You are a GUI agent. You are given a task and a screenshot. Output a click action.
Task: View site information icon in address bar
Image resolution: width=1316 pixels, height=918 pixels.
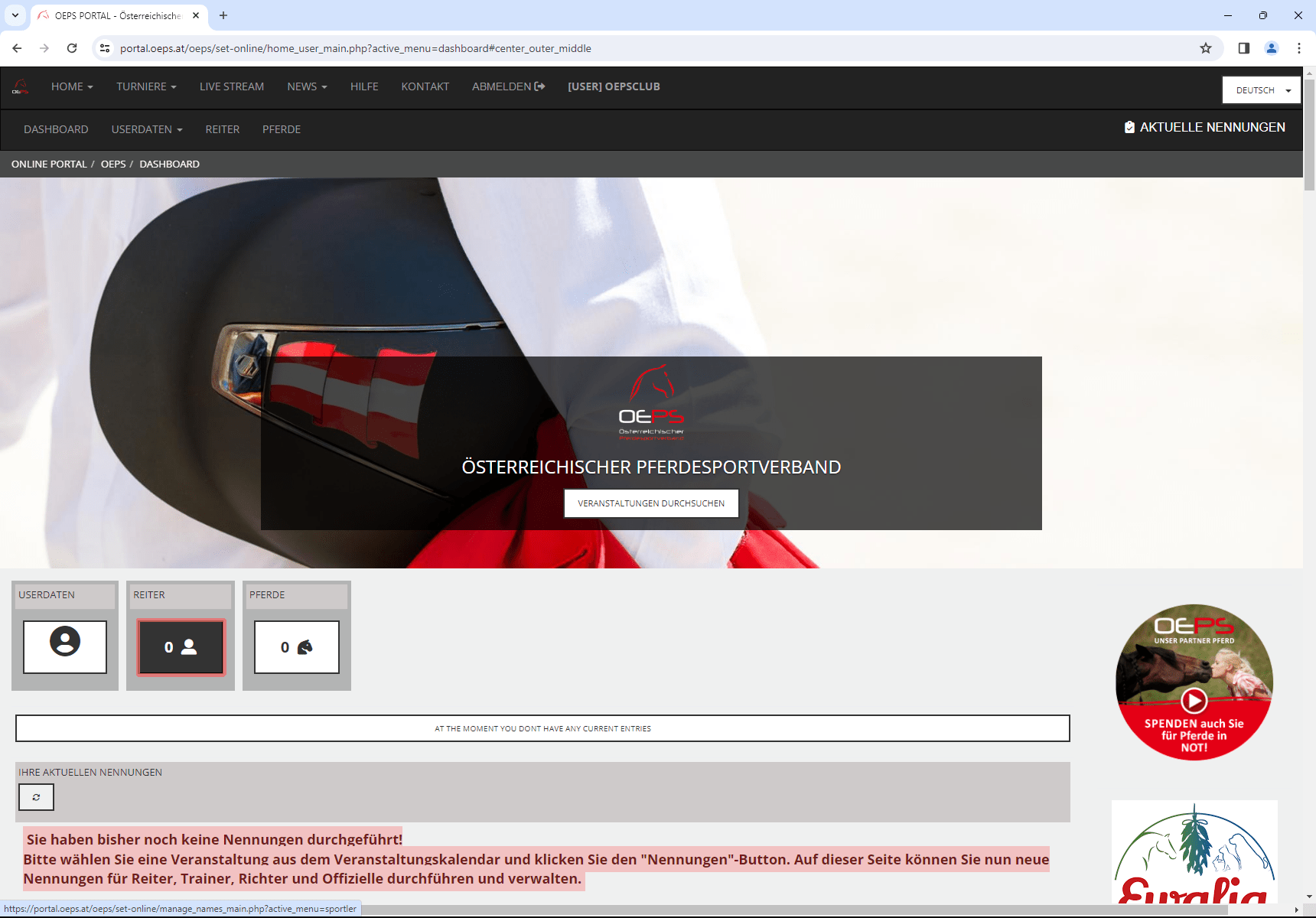tap(105, 48)
